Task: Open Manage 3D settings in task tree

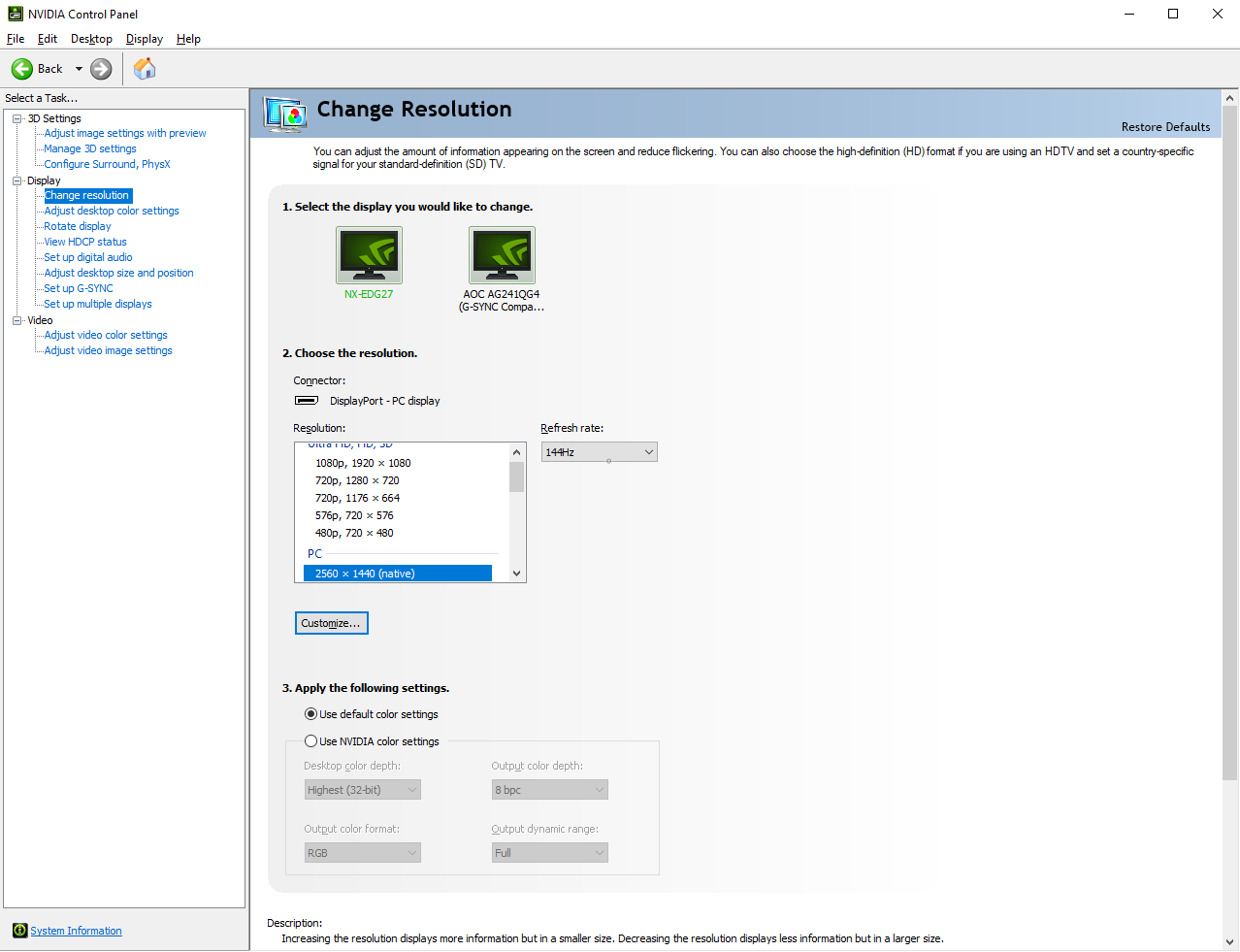Action: coord(90,148)
